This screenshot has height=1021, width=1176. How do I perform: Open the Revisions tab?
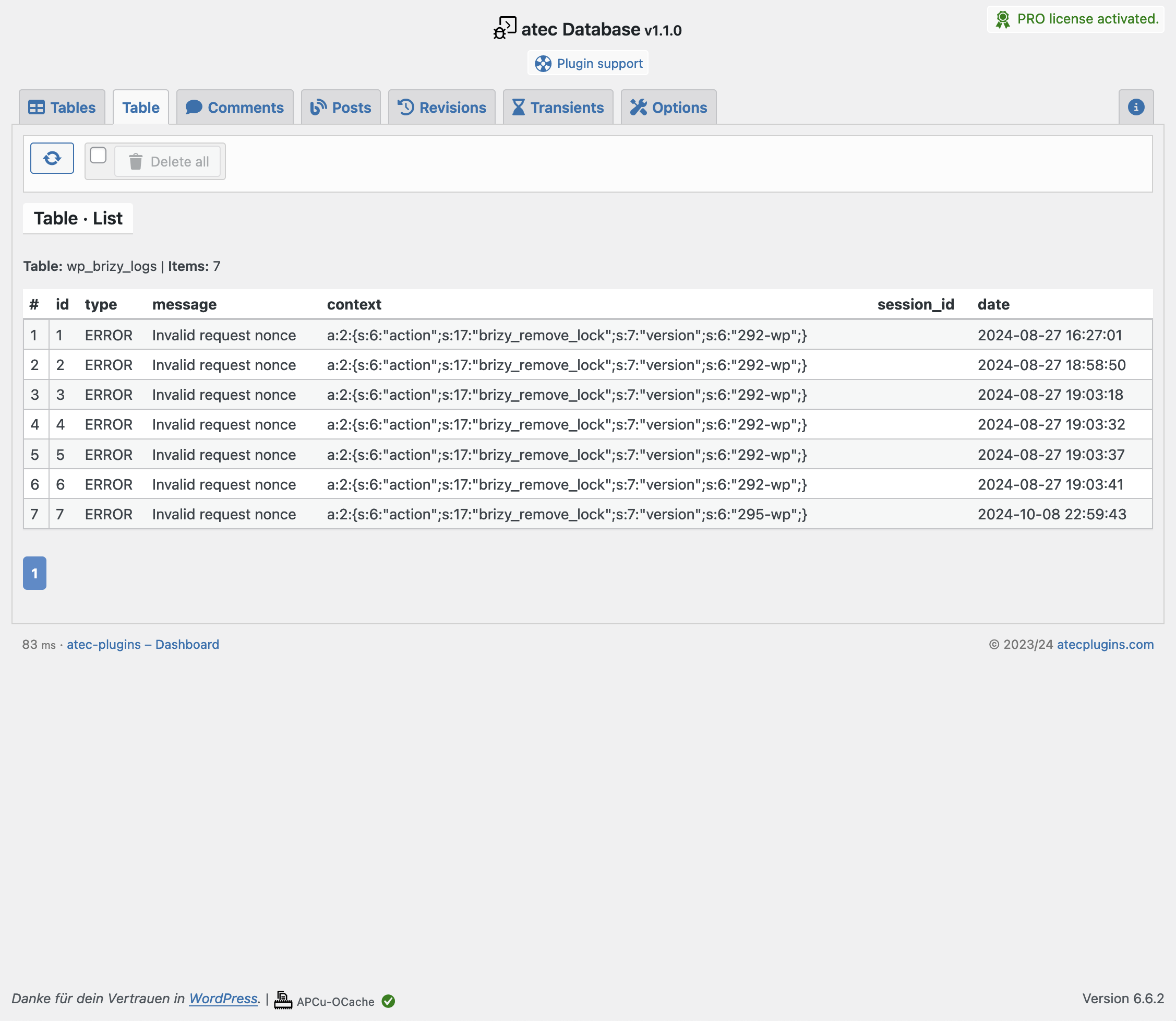442,107
